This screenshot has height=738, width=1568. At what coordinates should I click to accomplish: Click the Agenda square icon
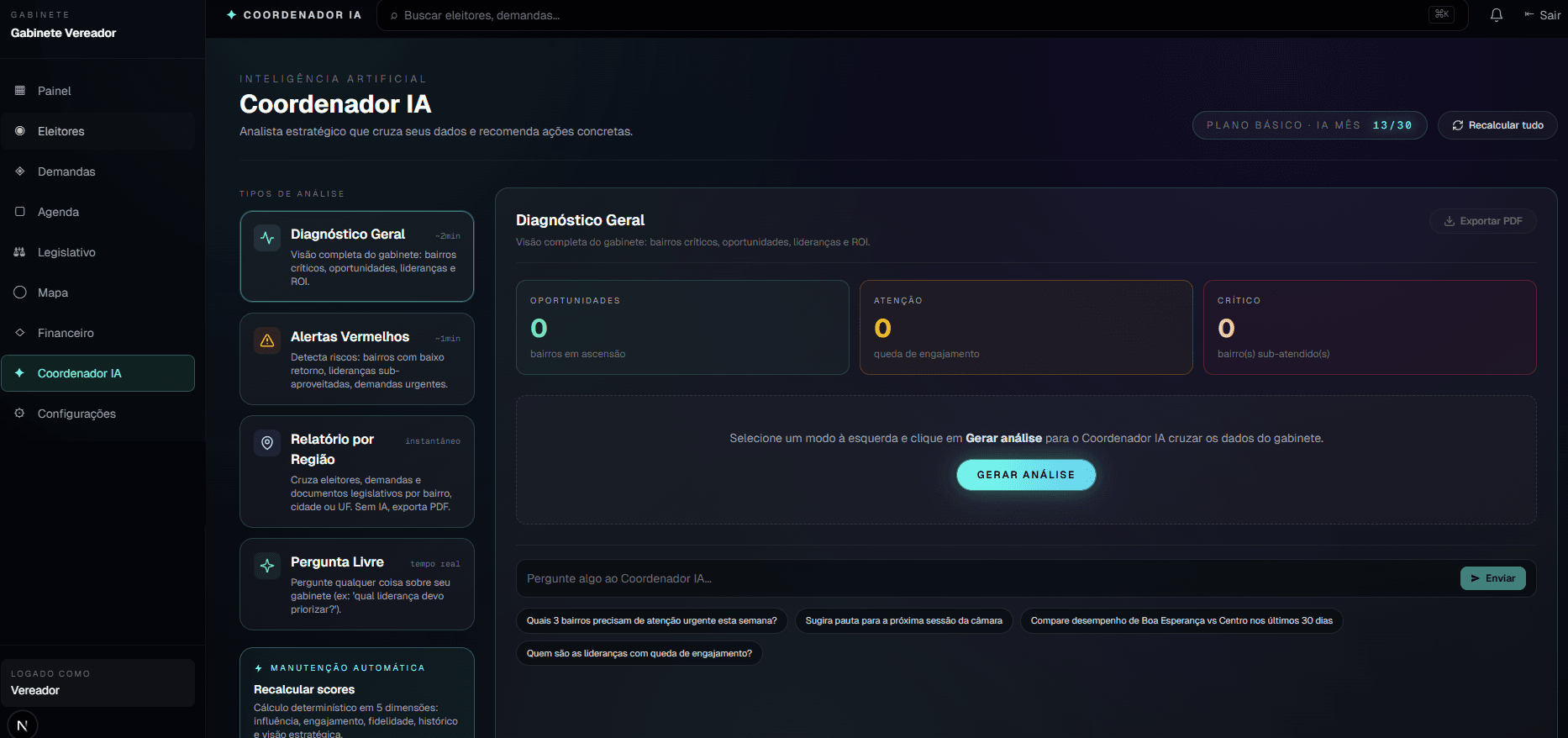pyautogui.click(x=20, y=211)
